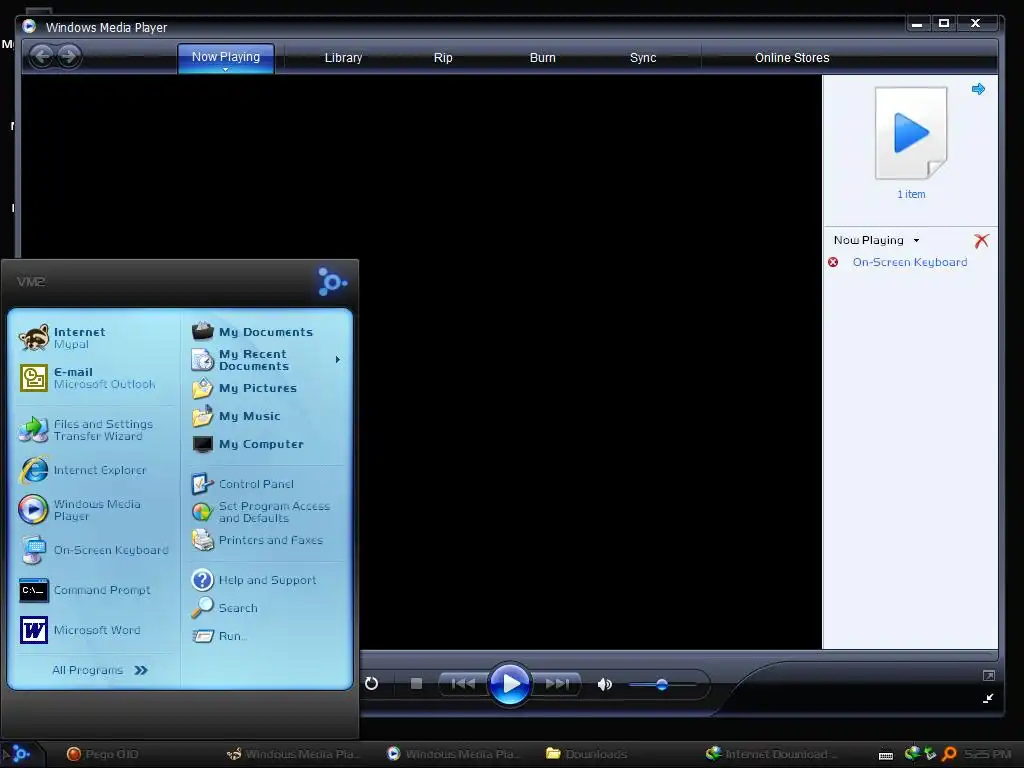Image resolution: width=1024 pixels, height=768 pixels.
Task: Click the clock showing 5:25 PM
Action: 987,754
